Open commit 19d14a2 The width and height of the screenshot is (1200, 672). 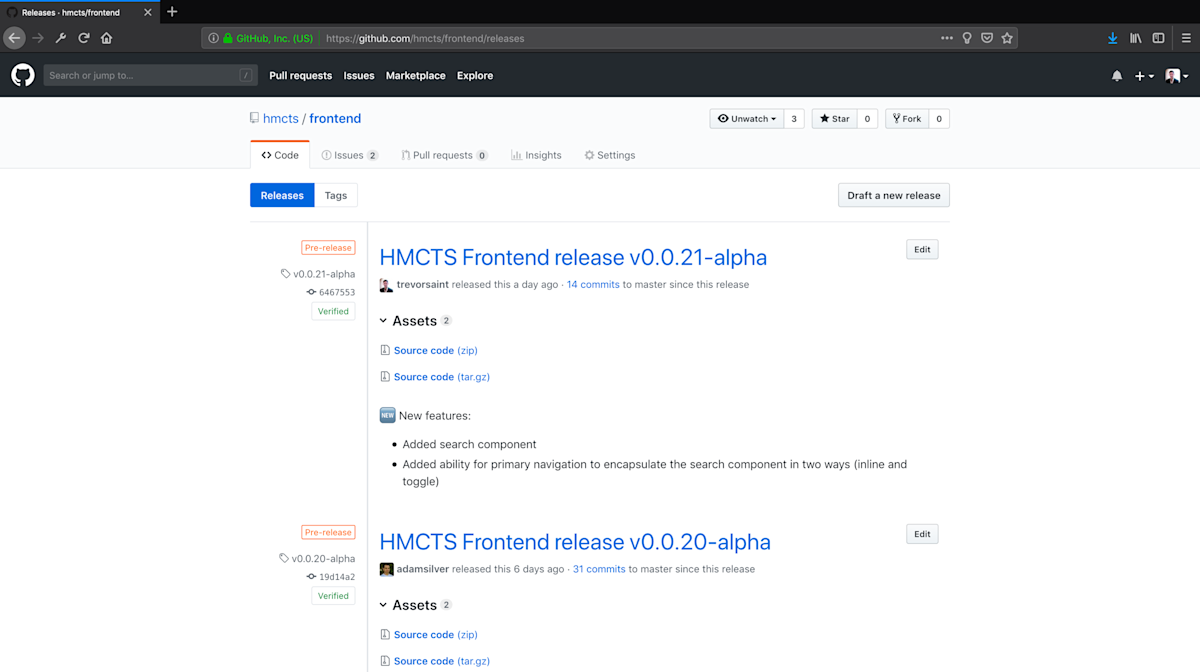click(x=331, y=576)
